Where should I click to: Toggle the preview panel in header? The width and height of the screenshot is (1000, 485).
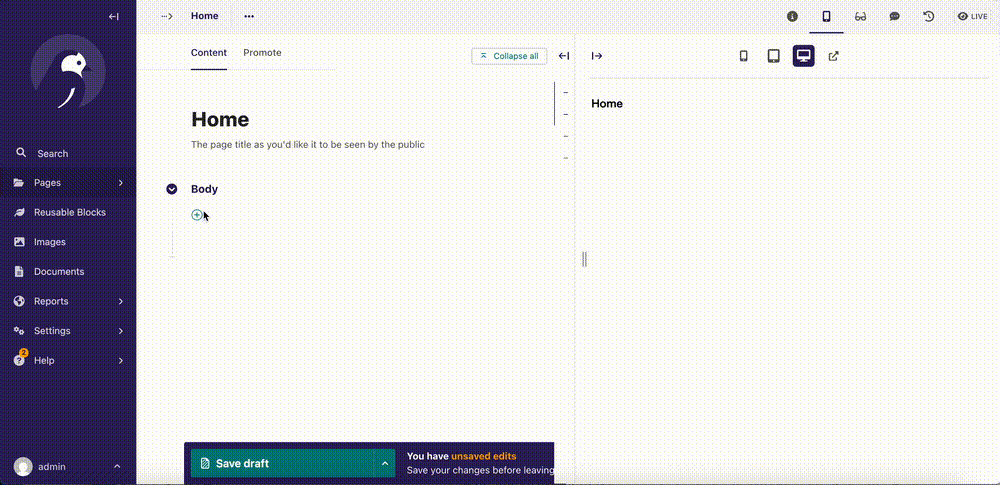pyautogui.click(x=826, y=16)
